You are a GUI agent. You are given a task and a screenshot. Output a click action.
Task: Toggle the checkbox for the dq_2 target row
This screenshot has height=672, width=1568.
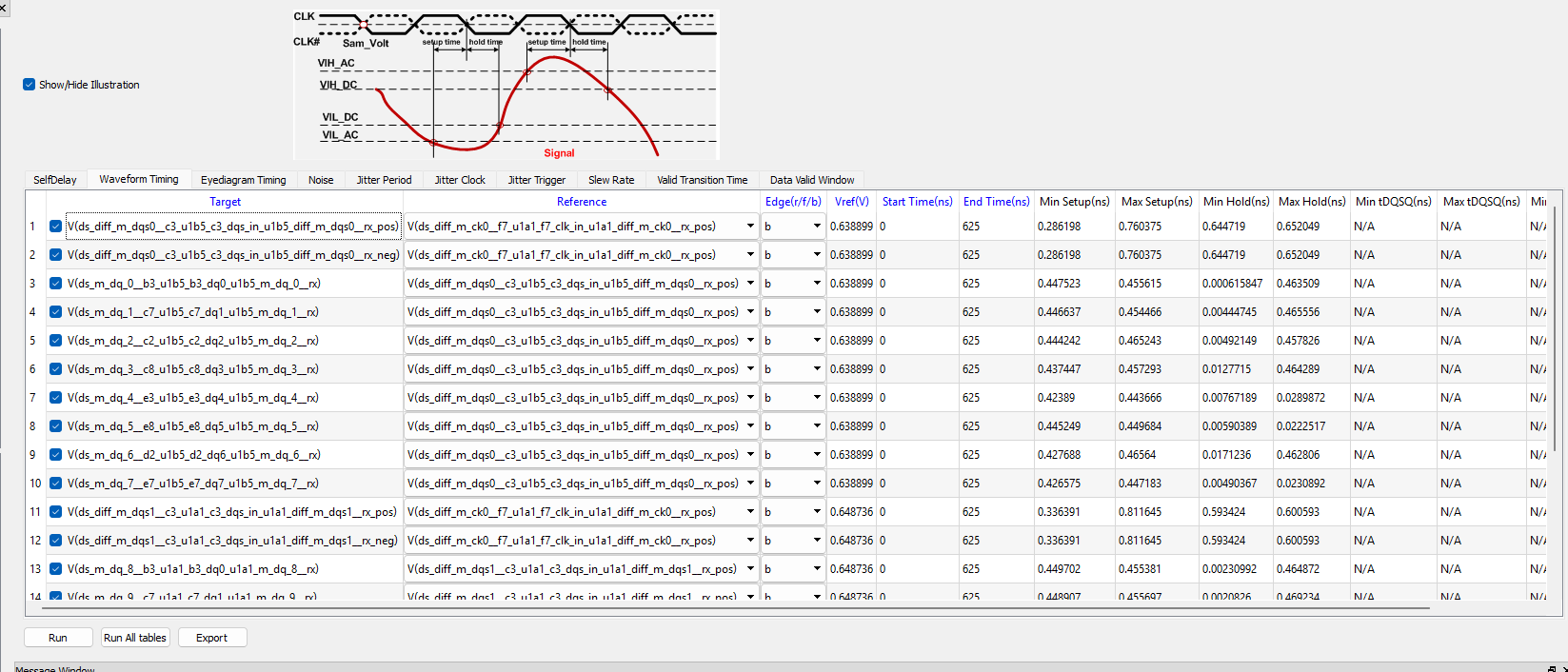(x=56, y=341)
